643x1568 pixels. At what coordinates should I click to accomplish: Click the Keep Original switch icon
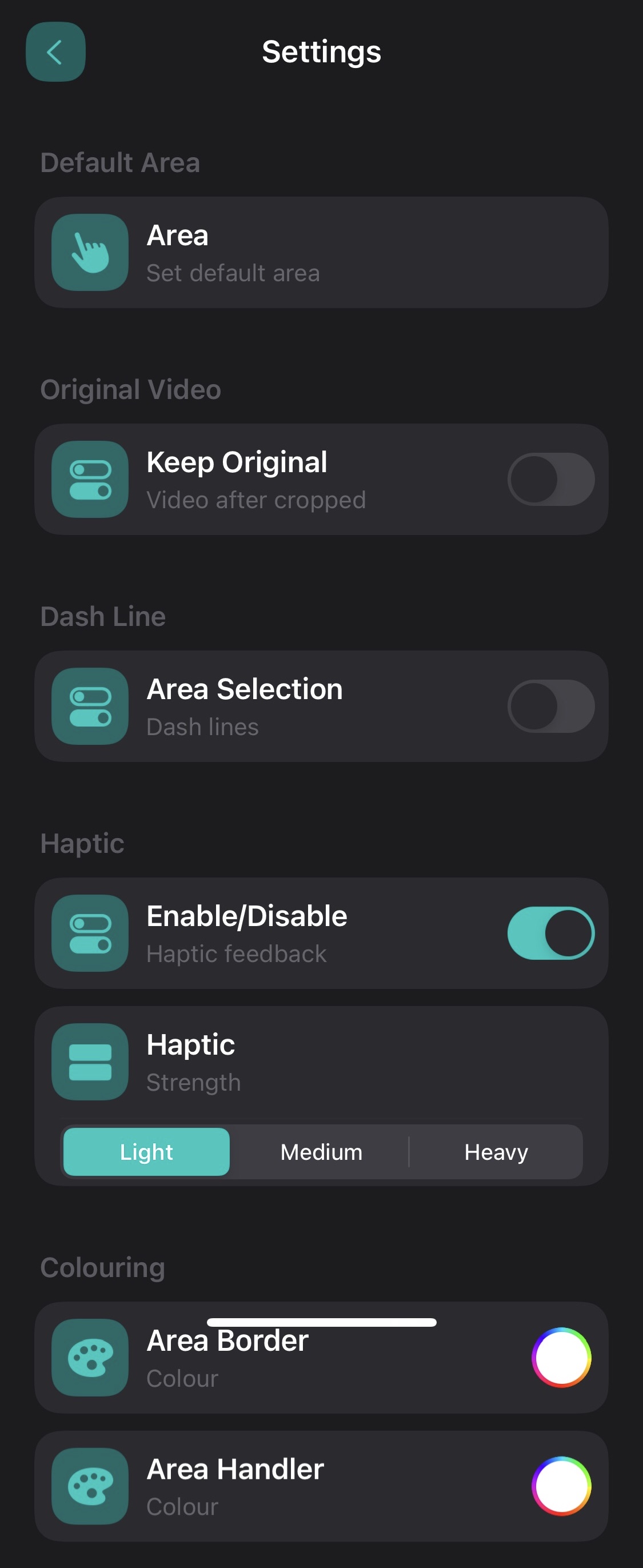(90, 479)
